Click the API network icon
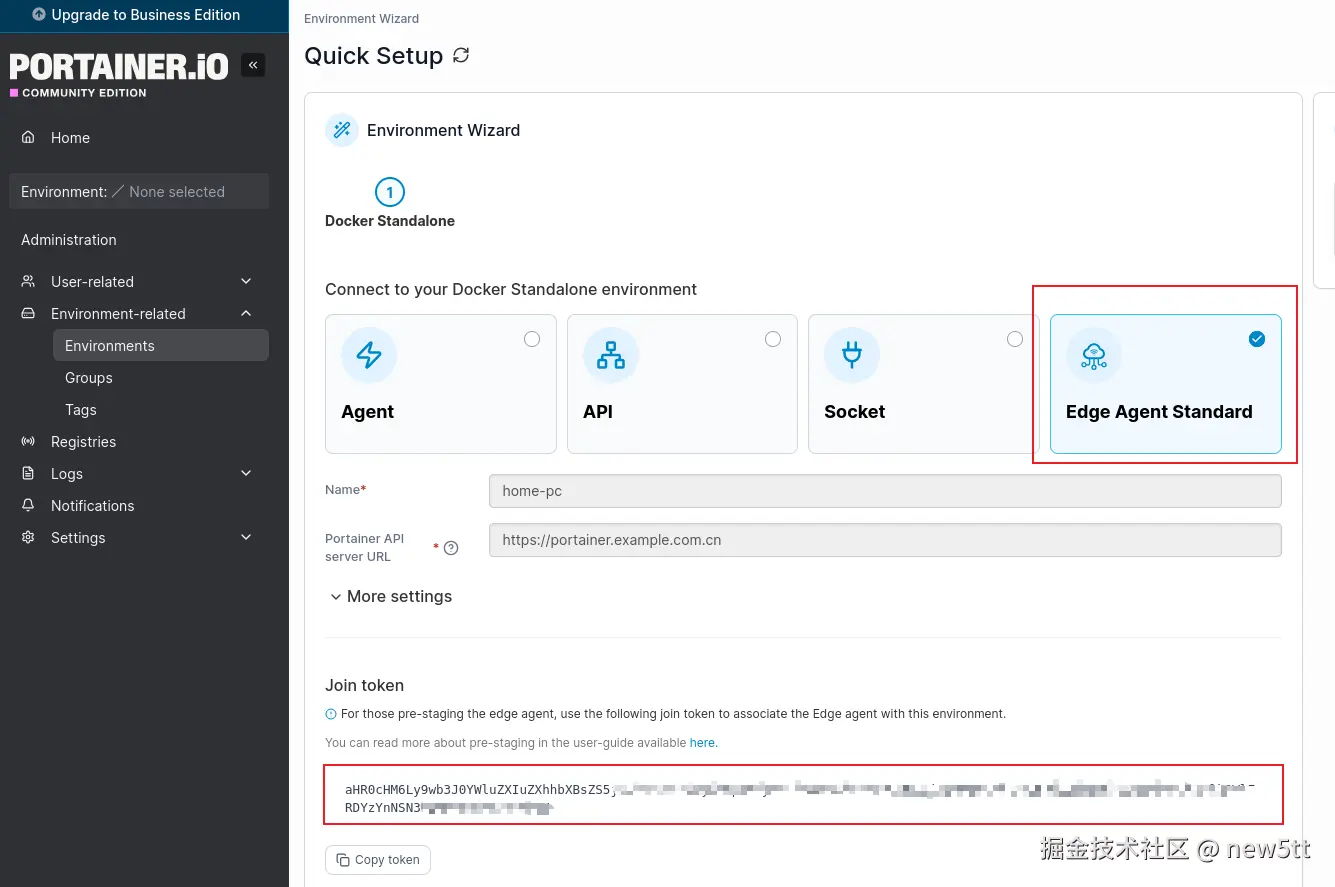The width and height of the screenshot is (1335, 887). (x=610, y=355)
